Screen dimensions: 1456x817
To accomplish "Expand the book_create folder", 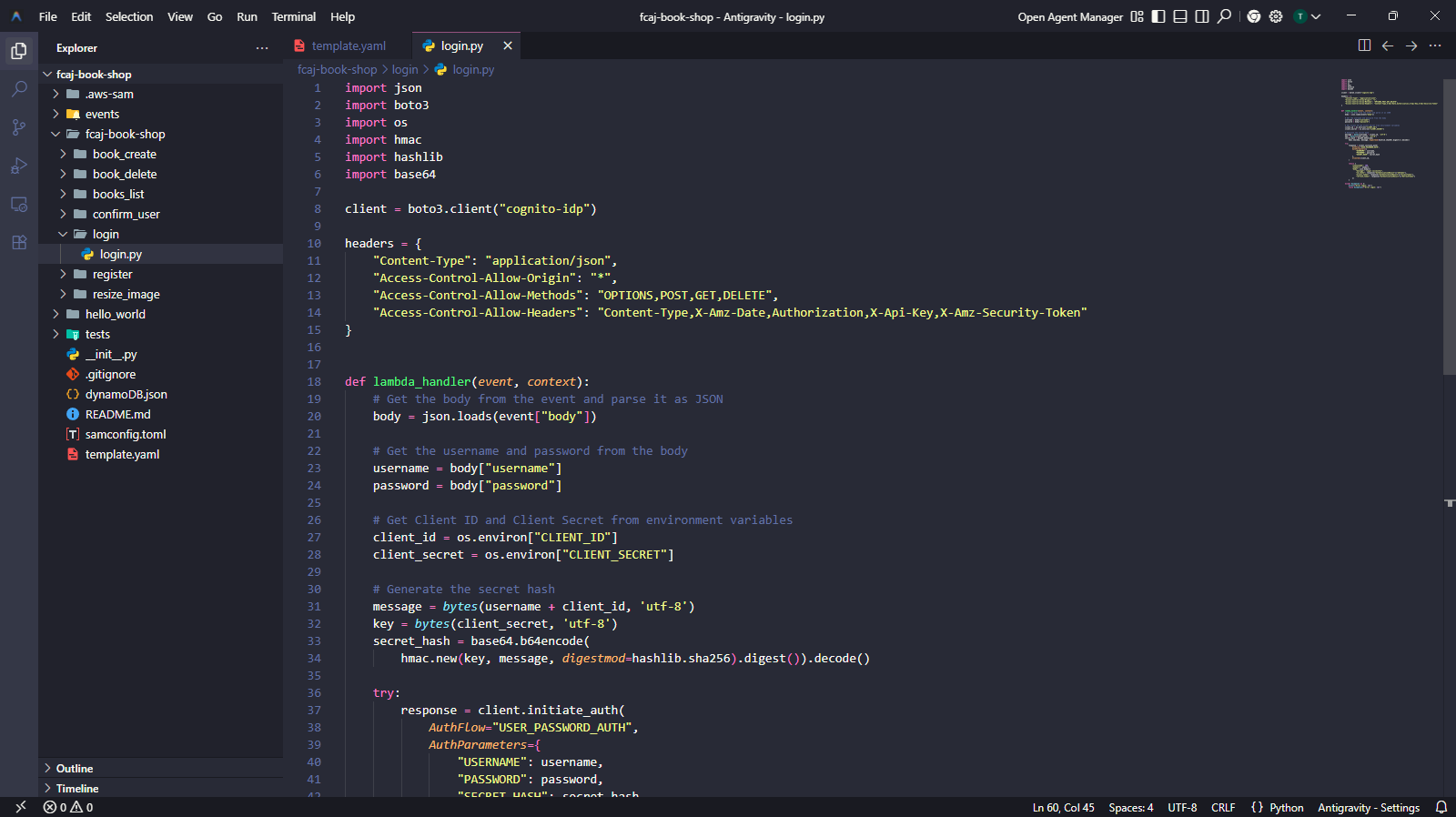I will click(x=63, y=154).
